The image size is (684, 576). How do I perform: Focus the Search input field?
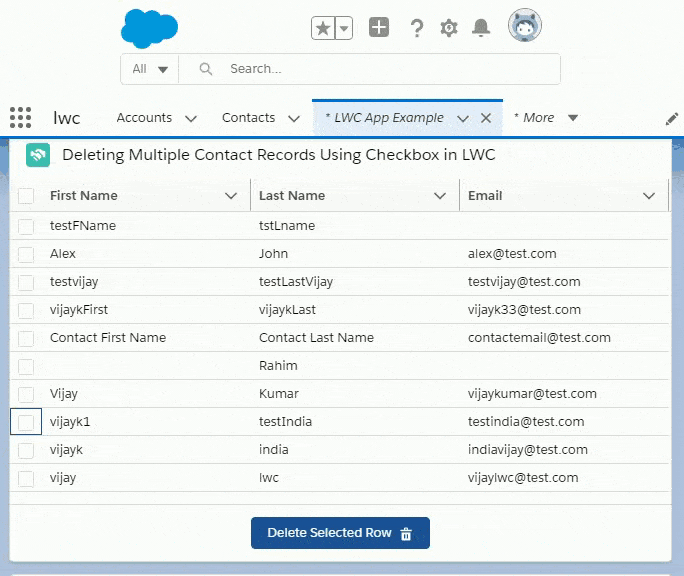click(x=369, y=69)
